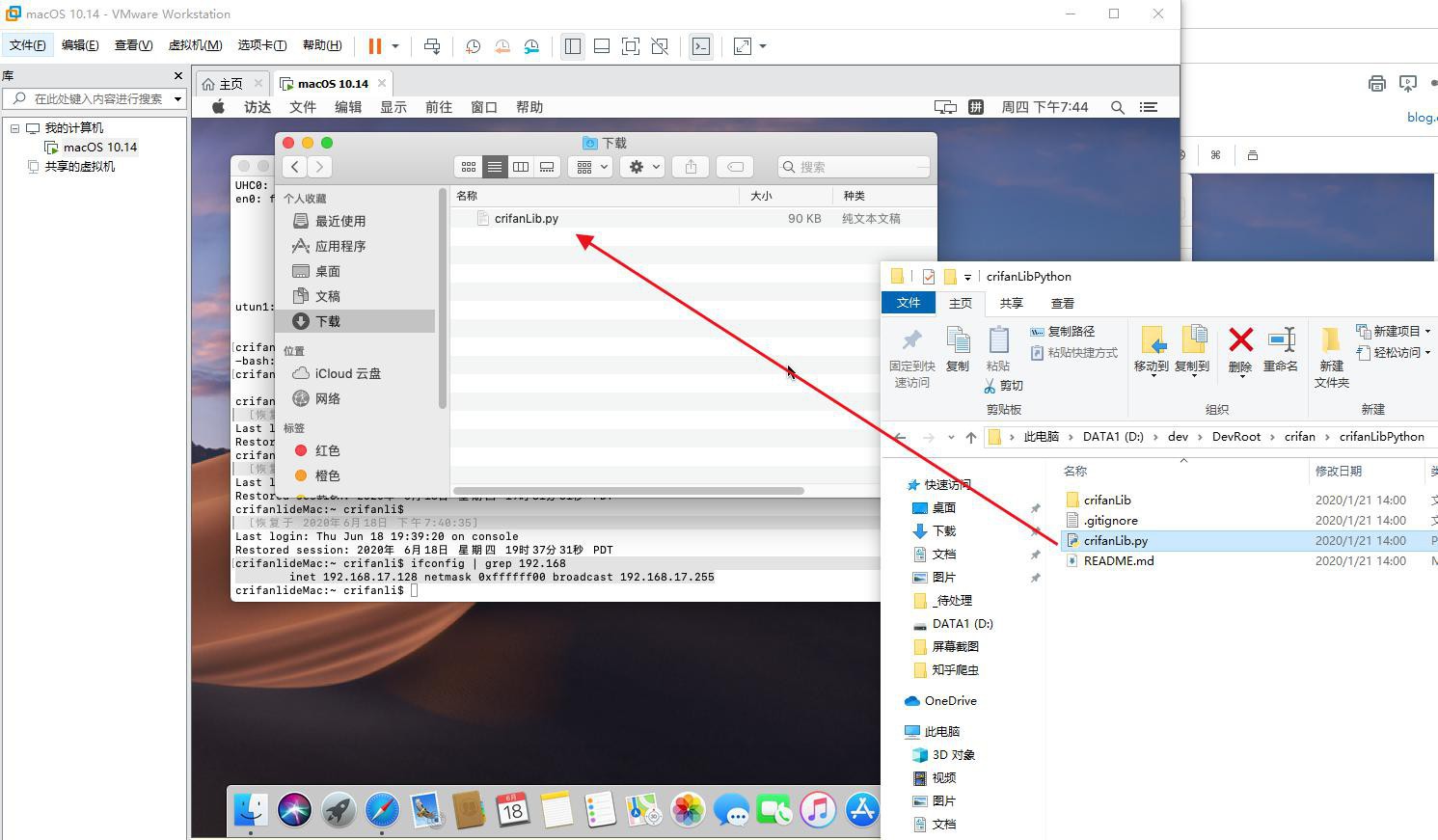This screenshot has width=1438, height=840.
Task: Click DevRoot in Explorer address breadcrumb
Action: click(1236, 437)
